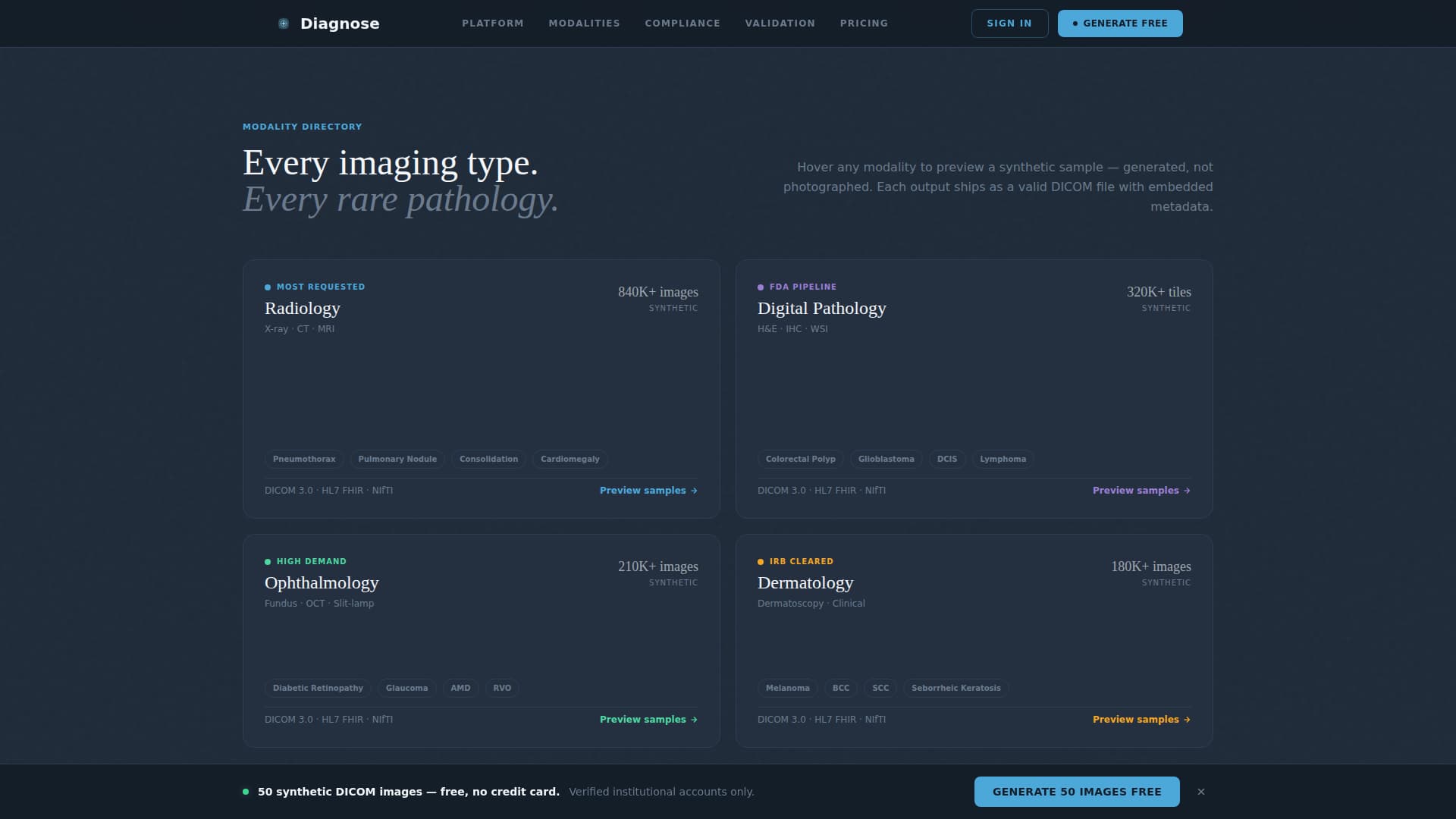
Task: Select the DCIS tag
Action: point(947,459)
